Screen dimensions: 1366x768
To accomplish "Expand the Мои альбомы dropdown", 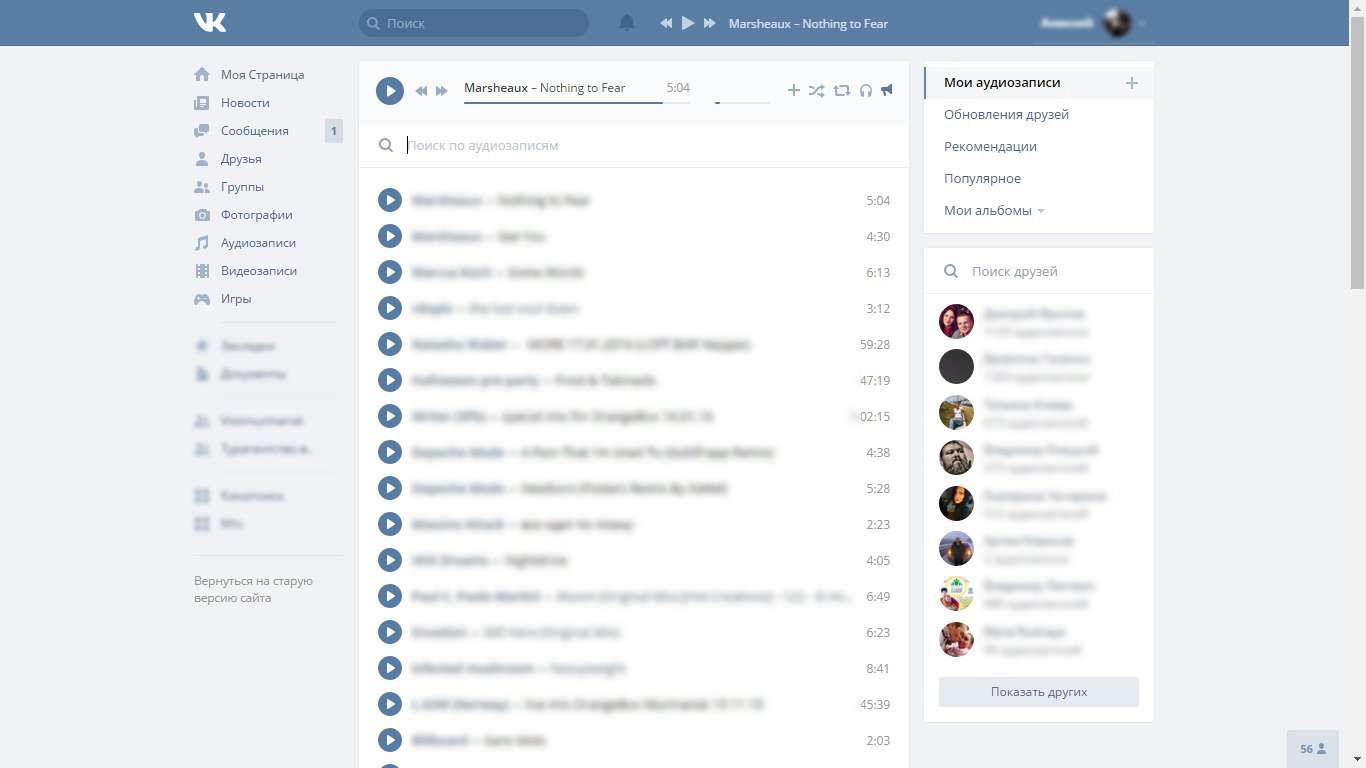I will (x=994, y=211).
